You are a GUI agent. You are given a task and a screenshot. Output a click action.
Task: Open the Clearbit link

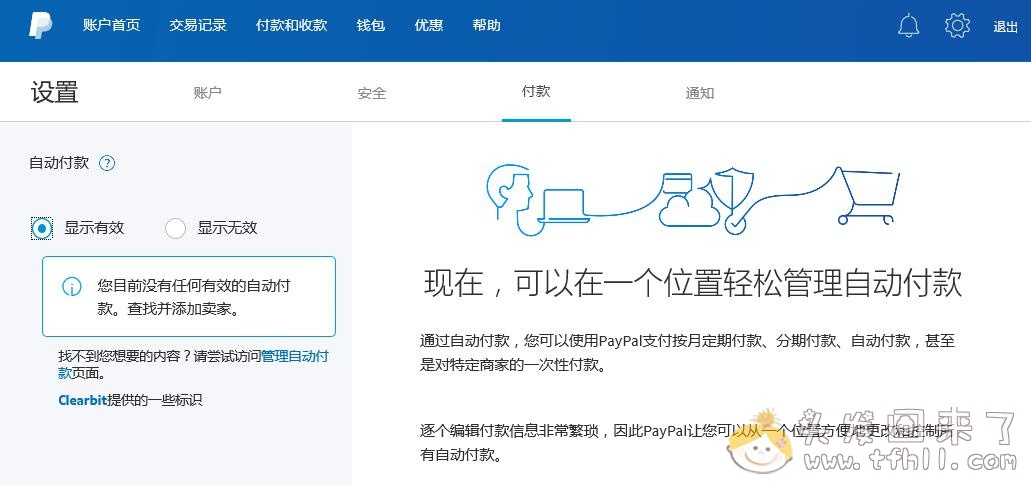(x=82, y=400)
